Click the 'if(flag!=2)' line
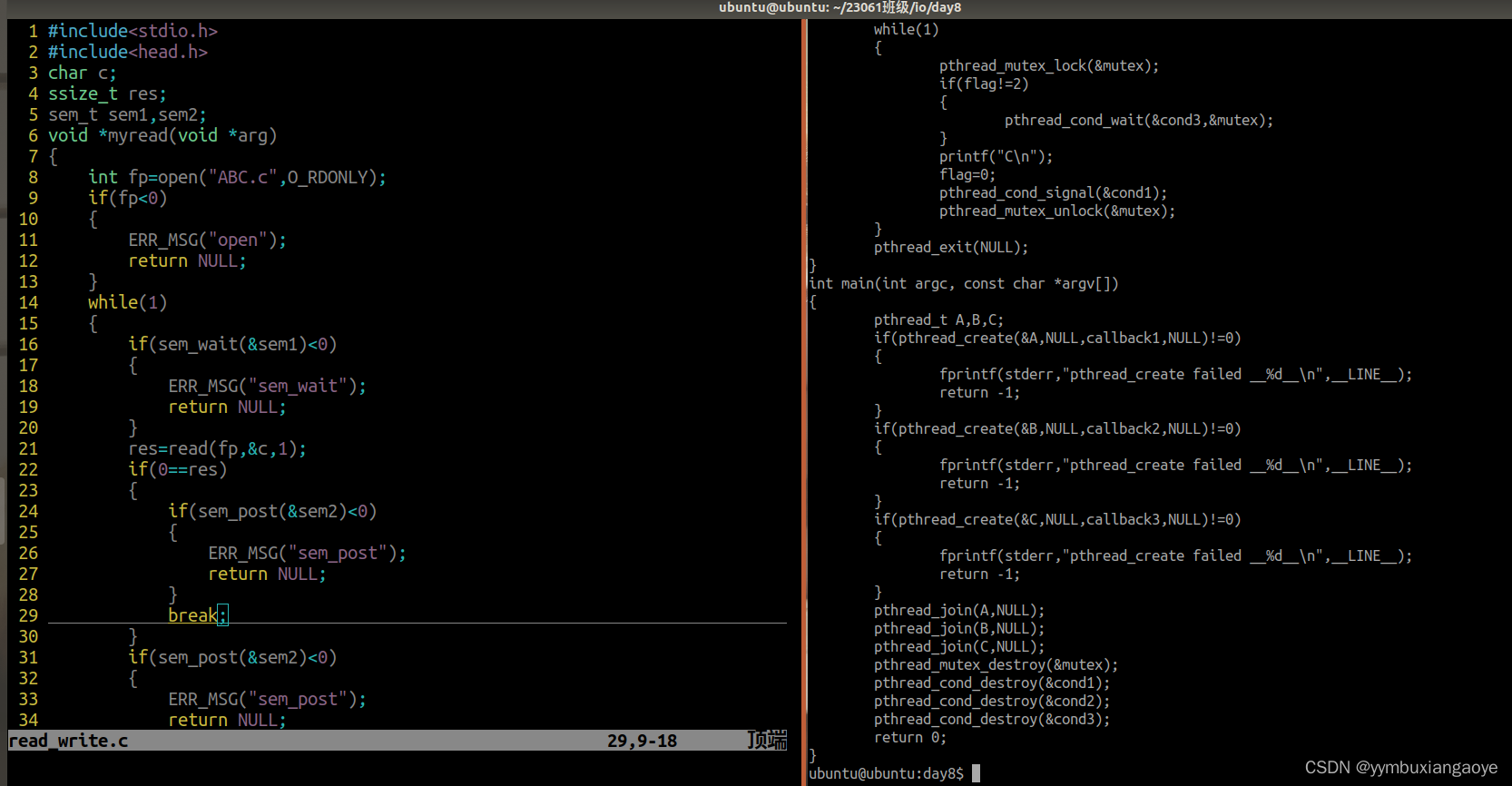 tap(983, 84)
